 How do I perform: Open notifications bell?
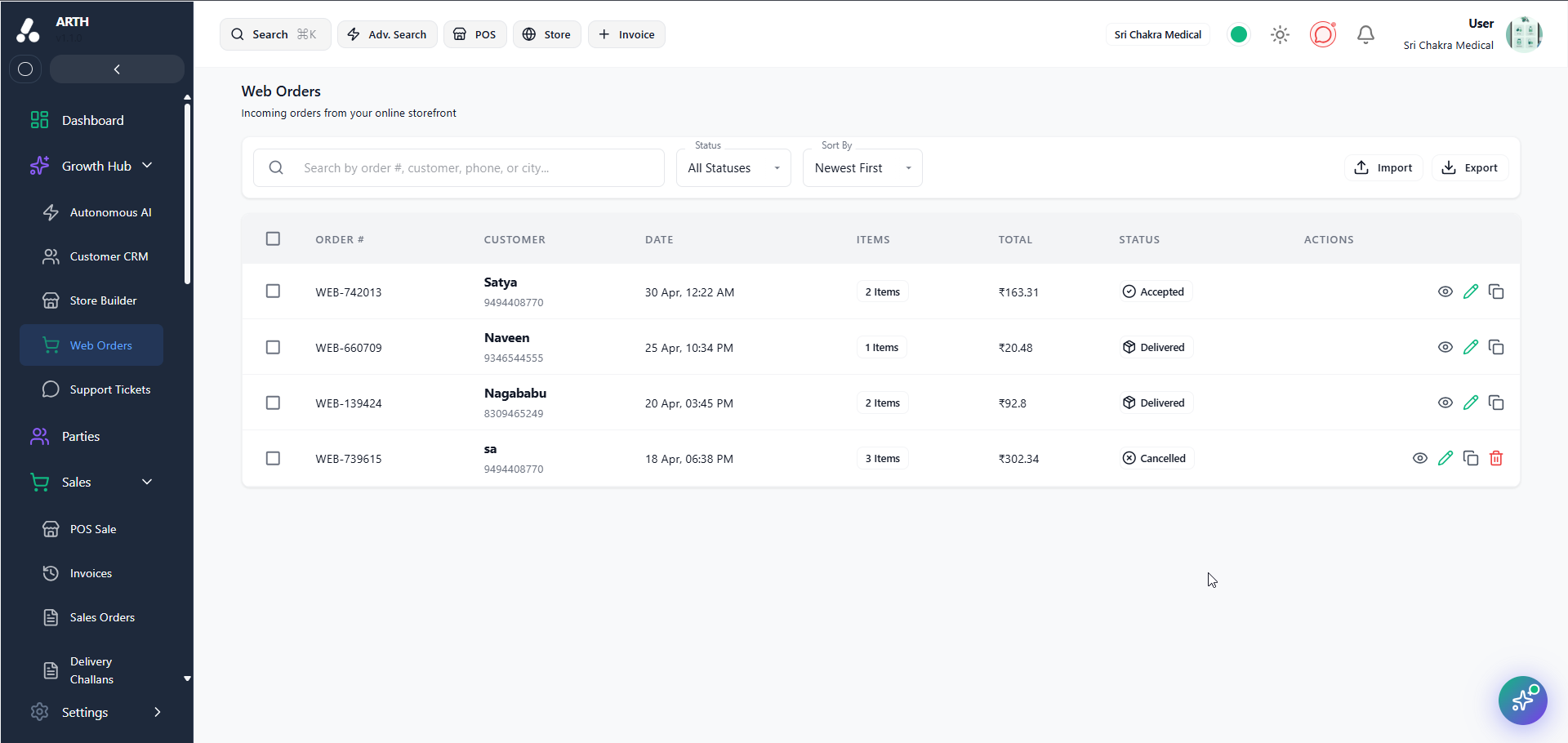pos(1365,34)
